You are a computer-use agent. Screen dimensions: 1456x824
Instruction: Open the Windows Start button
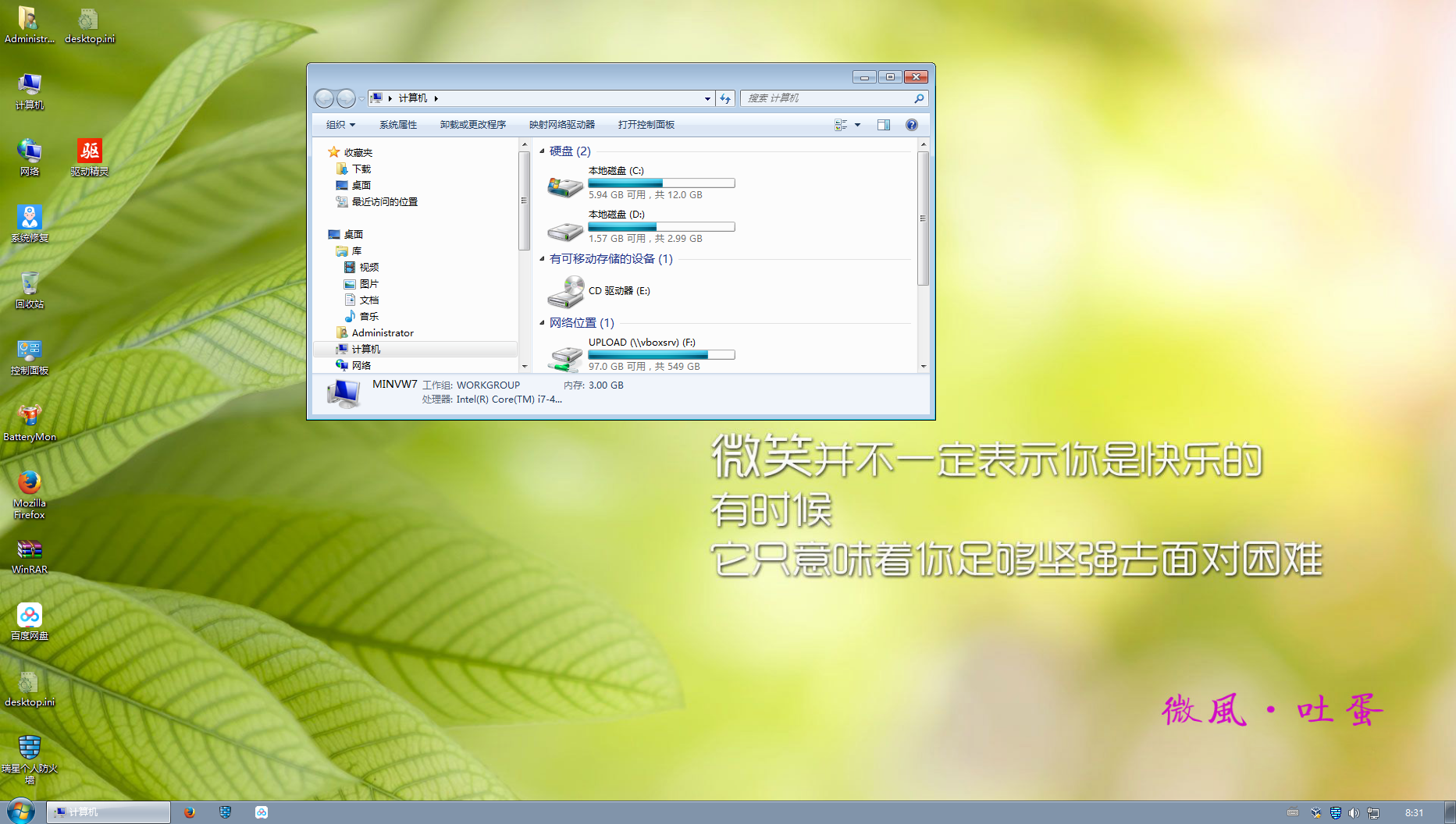coord(21,812)
